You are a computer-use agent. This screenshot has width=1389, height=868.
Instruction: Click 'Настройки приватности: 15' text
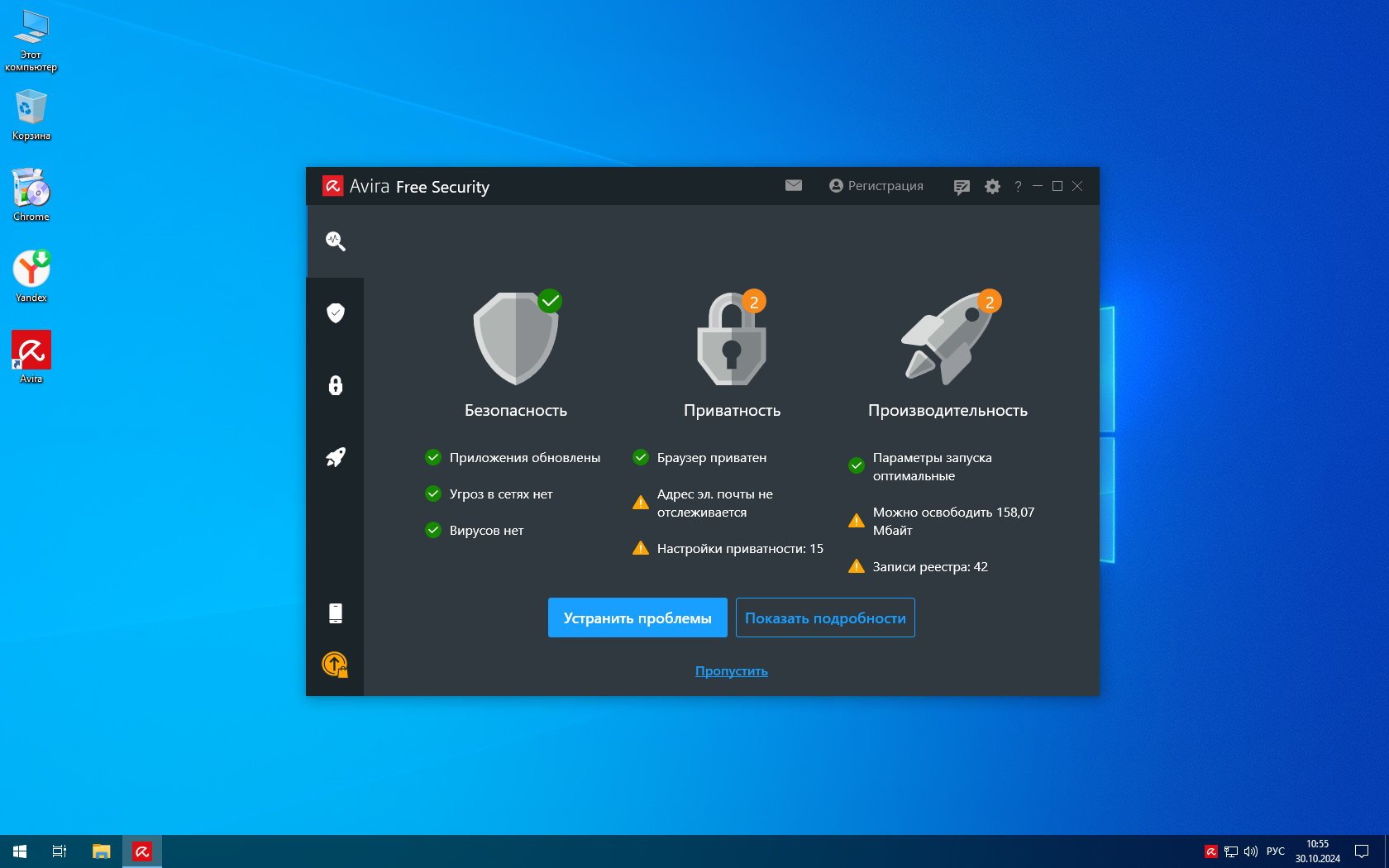click(x=740, y=549)
